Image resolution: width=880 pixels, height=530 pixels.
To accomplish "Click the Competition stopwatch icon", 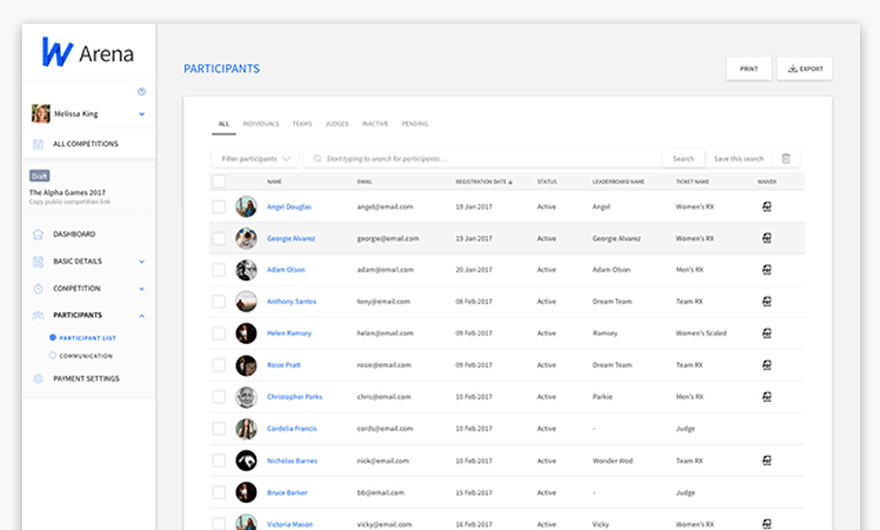I will click(38, 289).
